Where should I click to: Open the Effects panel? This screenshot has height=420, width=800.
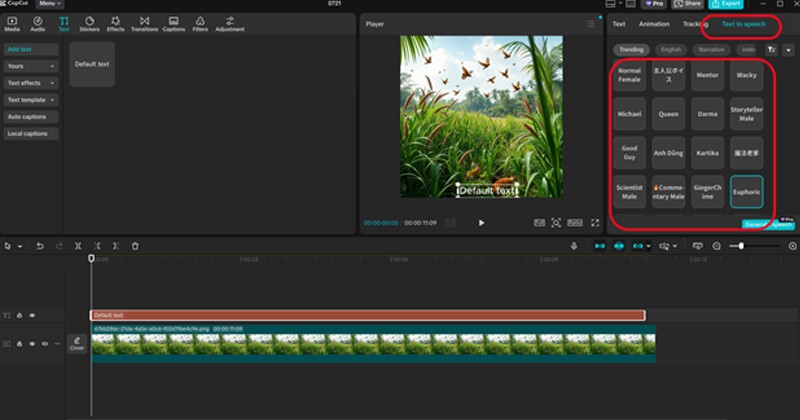pos(116,24)
